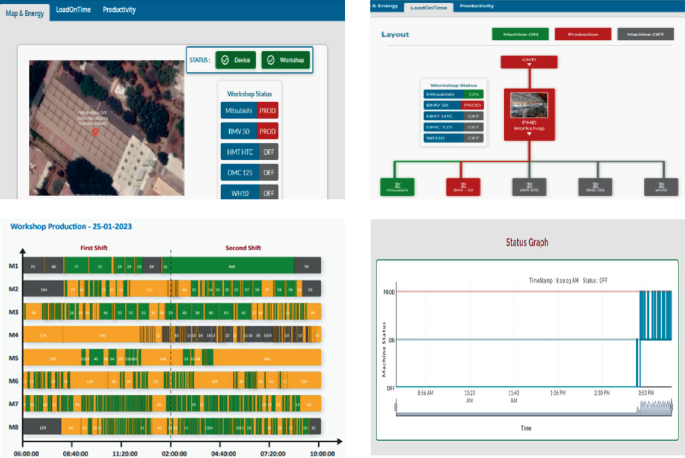Screen dimensions: 685x458
Task: Select the gray HMT STC machine node in the layout tree
Action: click(x=529, y=187)
